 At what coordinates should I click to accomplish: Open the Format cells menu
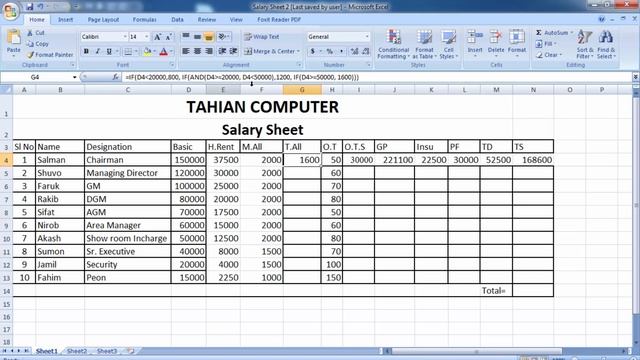[x=517, y=44]
